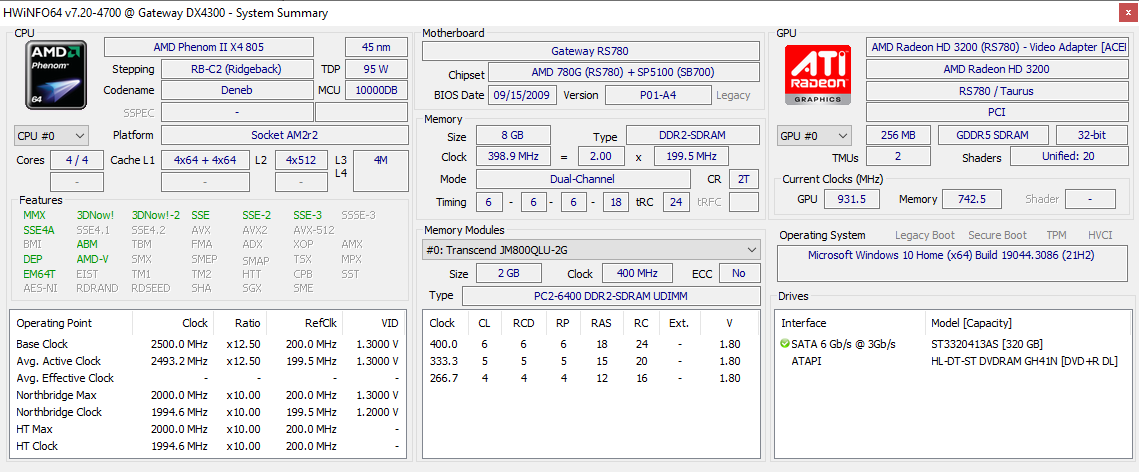Select the HL-DT-ST DVDRAM GH41N drive entry
Viewport: 1139px width, 472px height.
1024,361
